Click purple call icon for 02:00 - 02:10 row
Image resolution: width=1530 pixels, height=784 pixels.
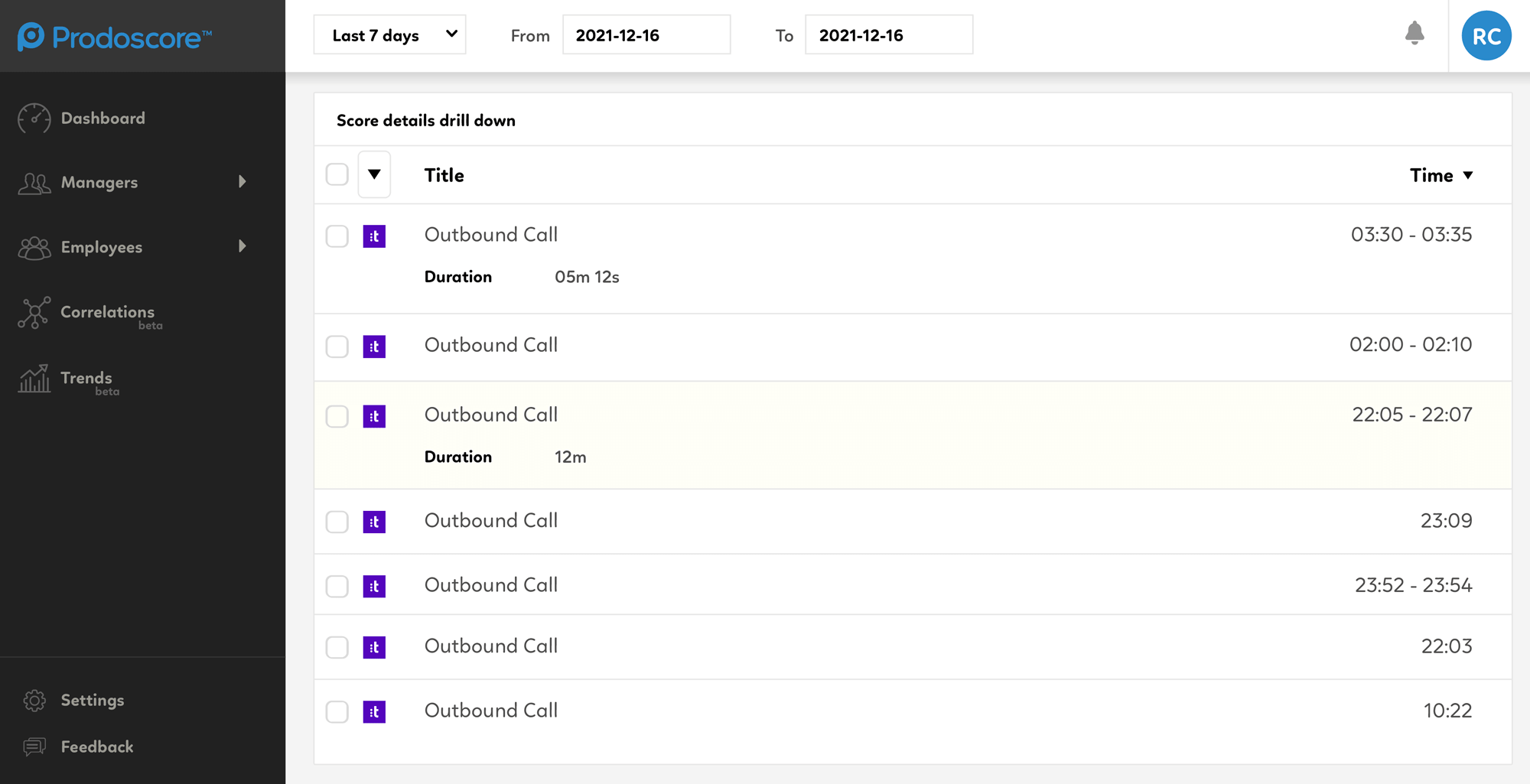tap(374, 346)
